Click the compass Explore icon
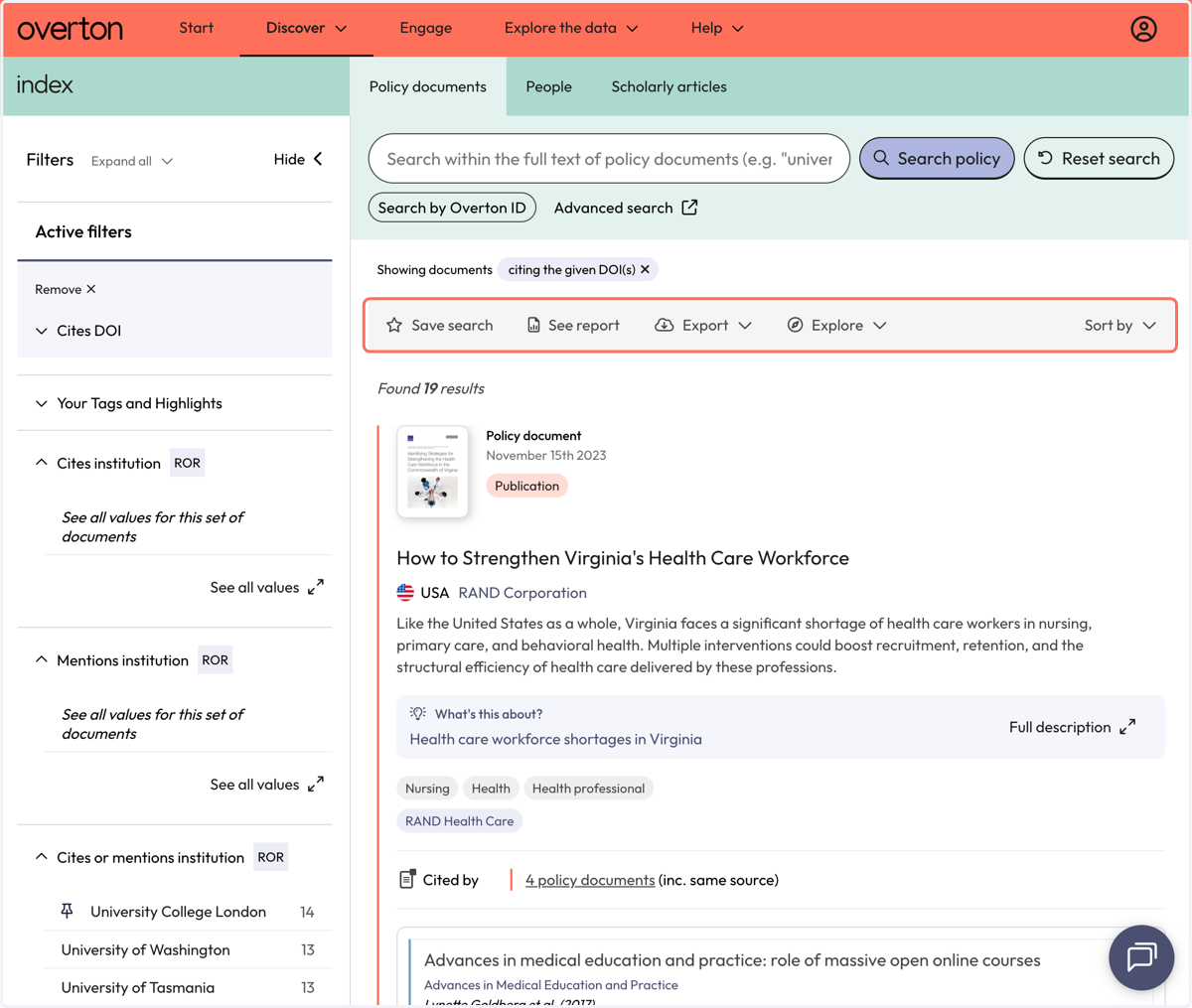The height and width of the screenshot is (1008, 1192). pyautogui.click(x=795, y=325)
